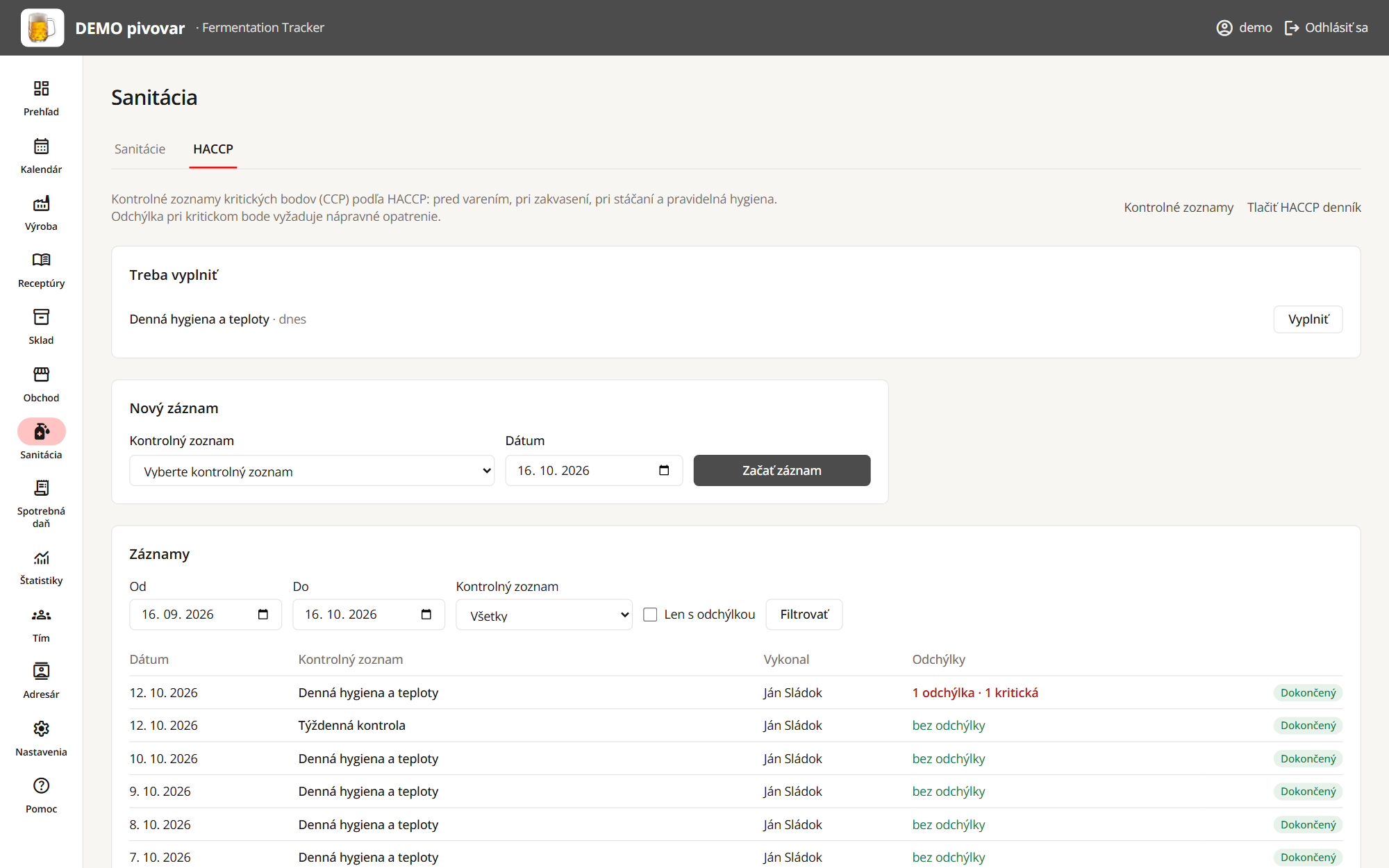Screen dimensions: 1389x868
Task: Open calendar picker of the Dátum field
Action: [664, 471]
